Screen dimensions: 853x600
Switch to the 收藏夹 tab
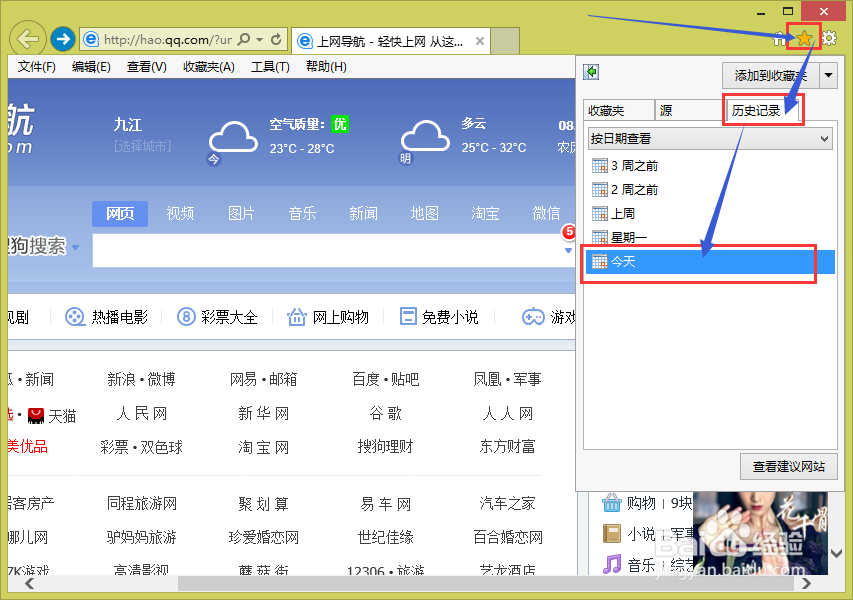(x=619, y=110)
